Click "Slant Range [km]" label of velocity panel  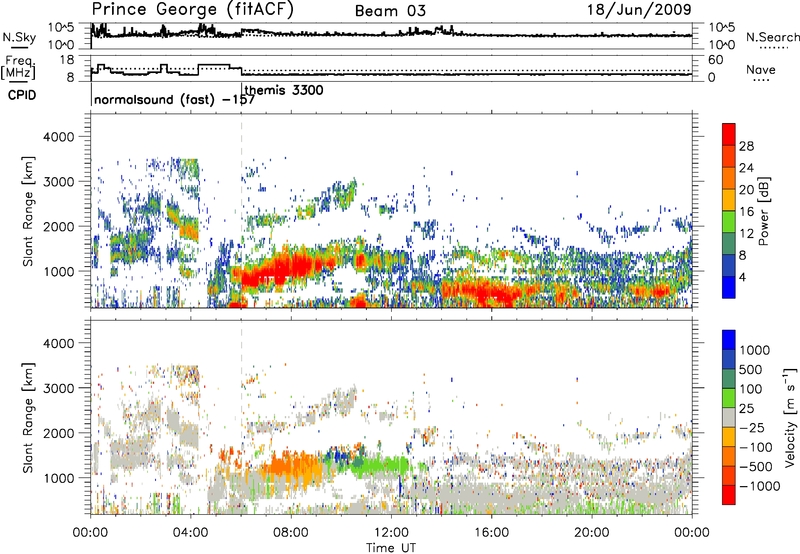pos(28,418)
